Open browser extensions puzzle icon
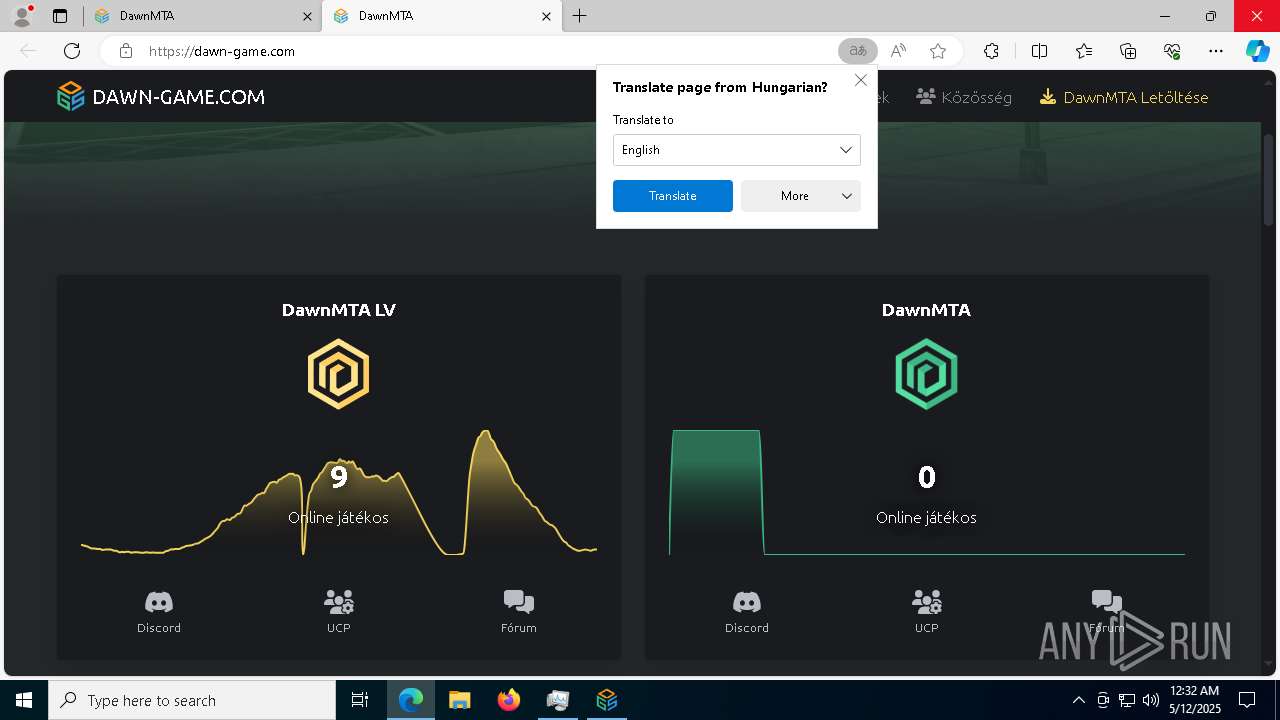Viewport: 1280px width, 720px height. click(x=991, y=51)
